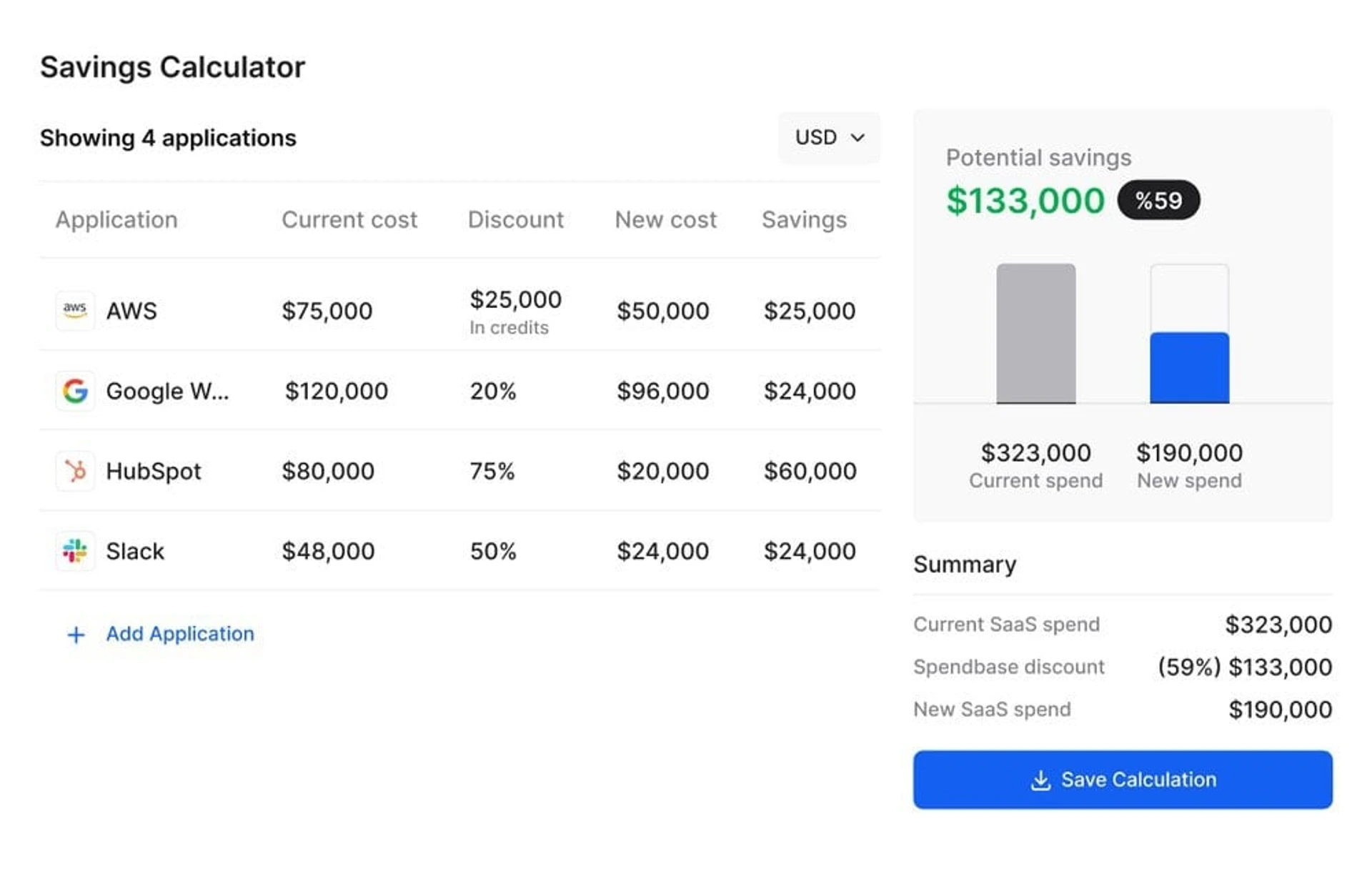The width and height of the screenshot is (1372, 889).
Task: Click the Savings column header
Action: tap(804, 219)
